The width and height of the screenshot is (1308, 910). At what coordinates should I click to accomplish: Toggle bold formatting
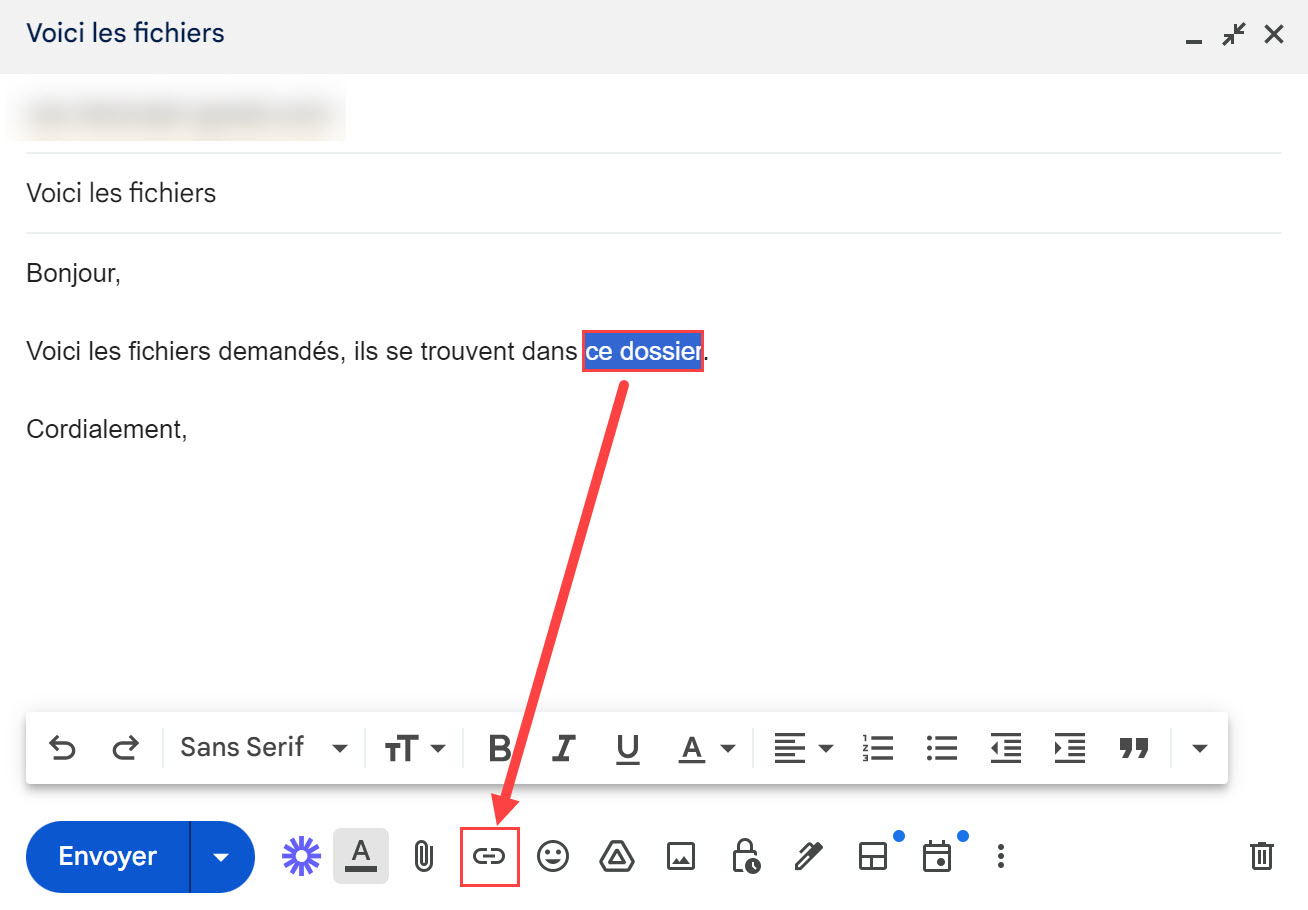[499, 748]
